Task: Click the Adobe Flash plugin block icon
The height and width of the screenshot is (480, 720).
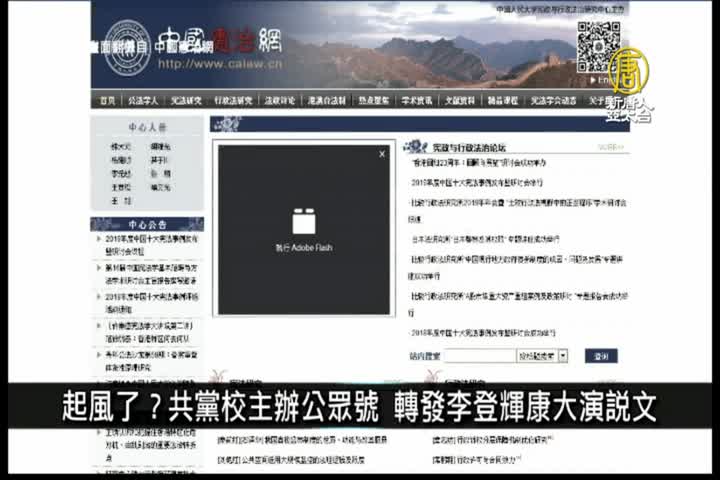Action: pos(303,222)
